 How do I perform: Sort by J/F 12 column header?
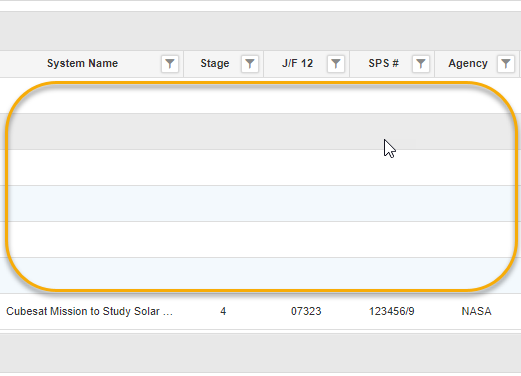[x=297, y=63]
